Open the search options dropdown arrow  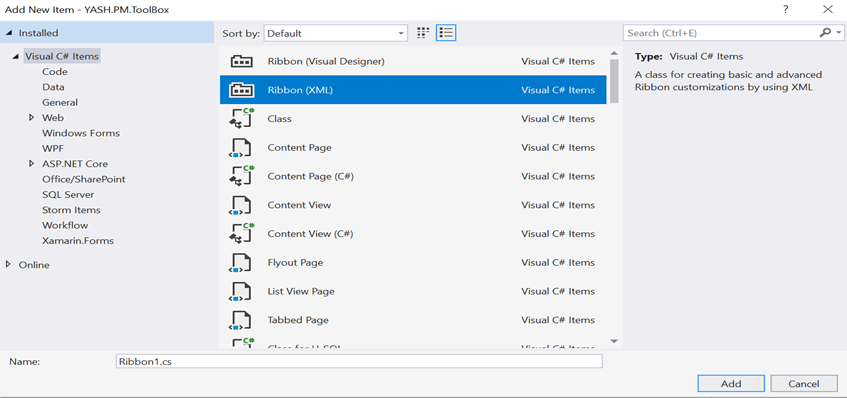click(838, 33)
